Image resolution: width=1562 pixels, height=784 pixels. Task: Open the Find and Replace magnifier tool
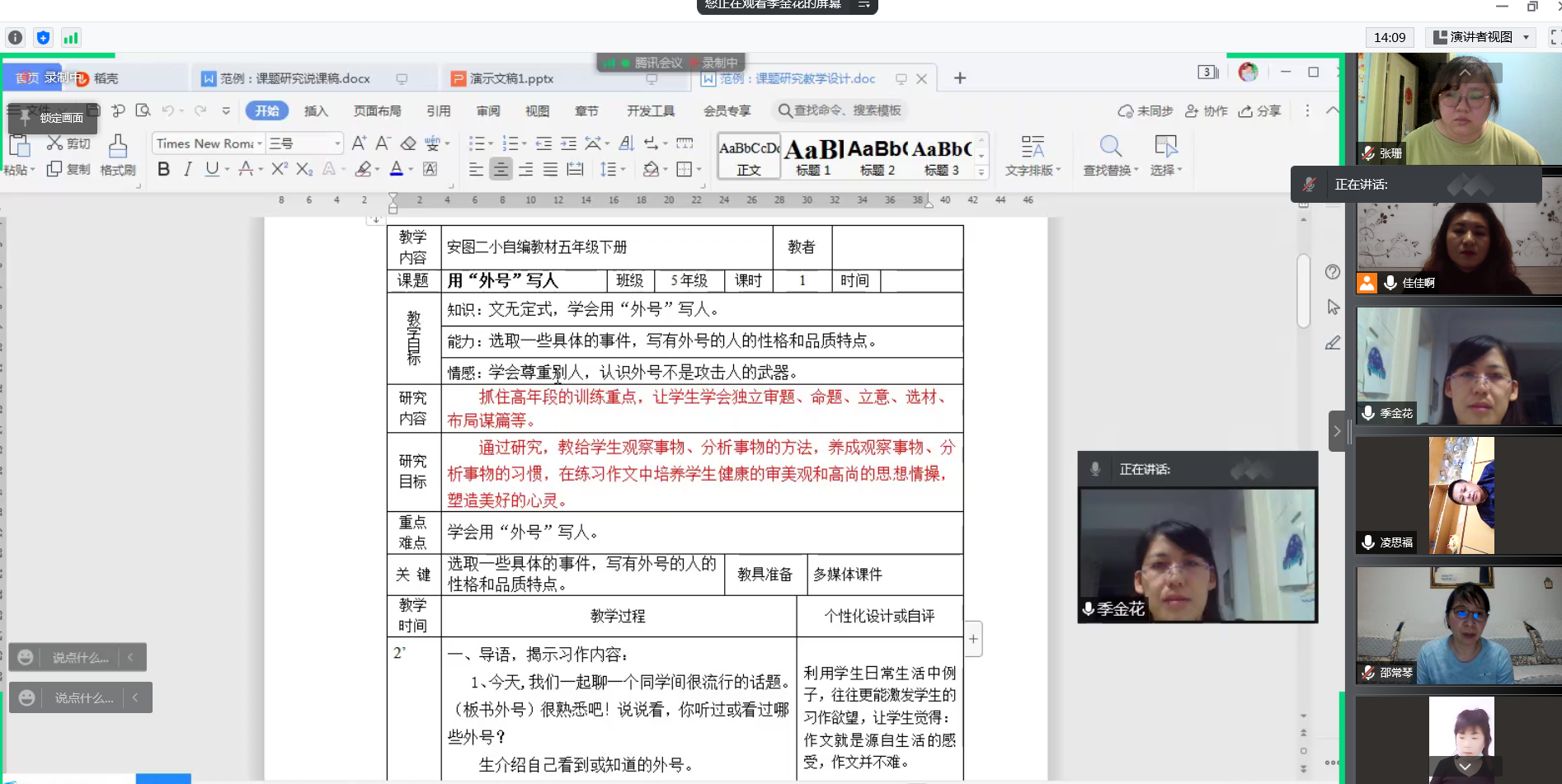click(1110, 147)
